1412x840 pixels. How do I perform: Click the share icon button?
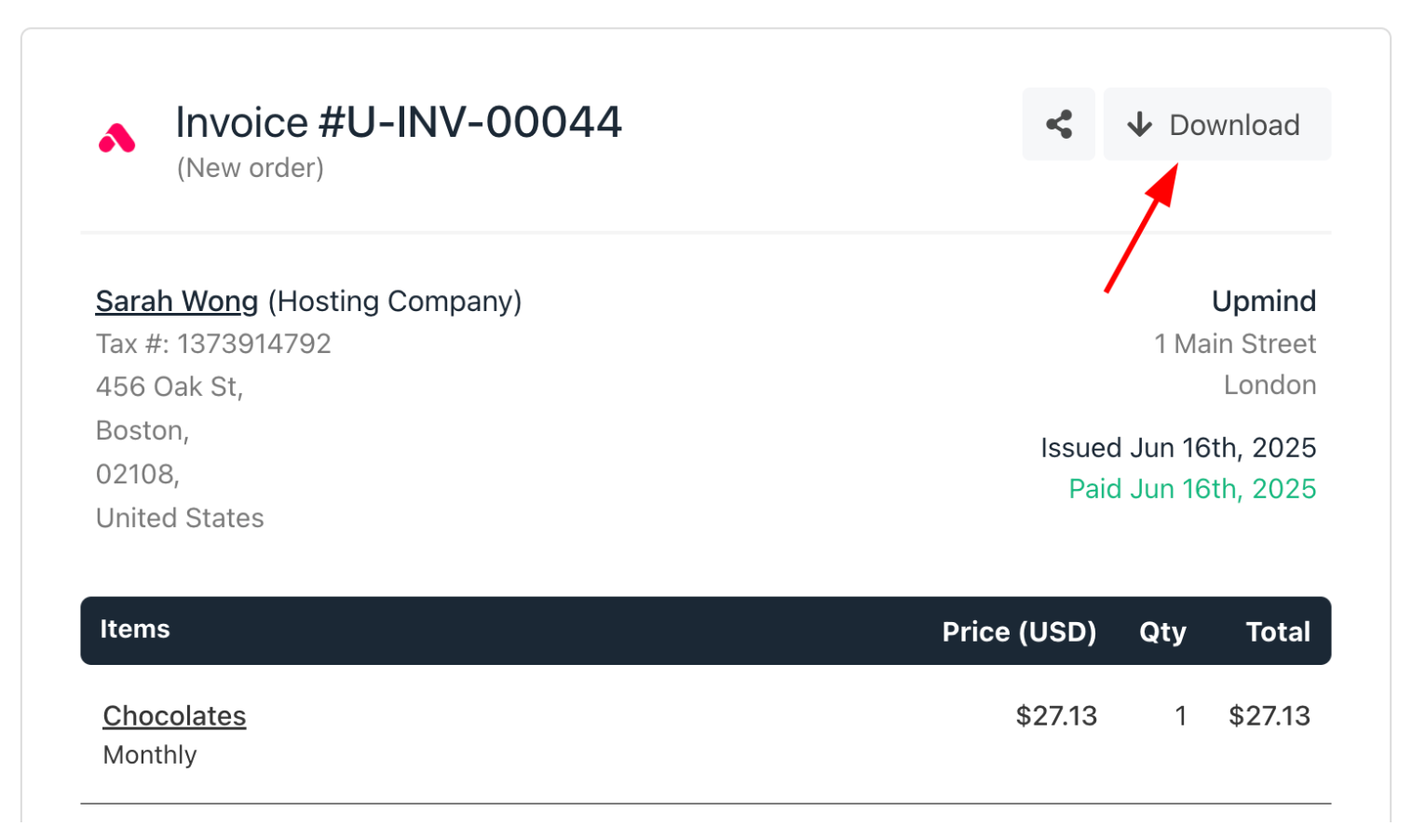point(1058,124)
